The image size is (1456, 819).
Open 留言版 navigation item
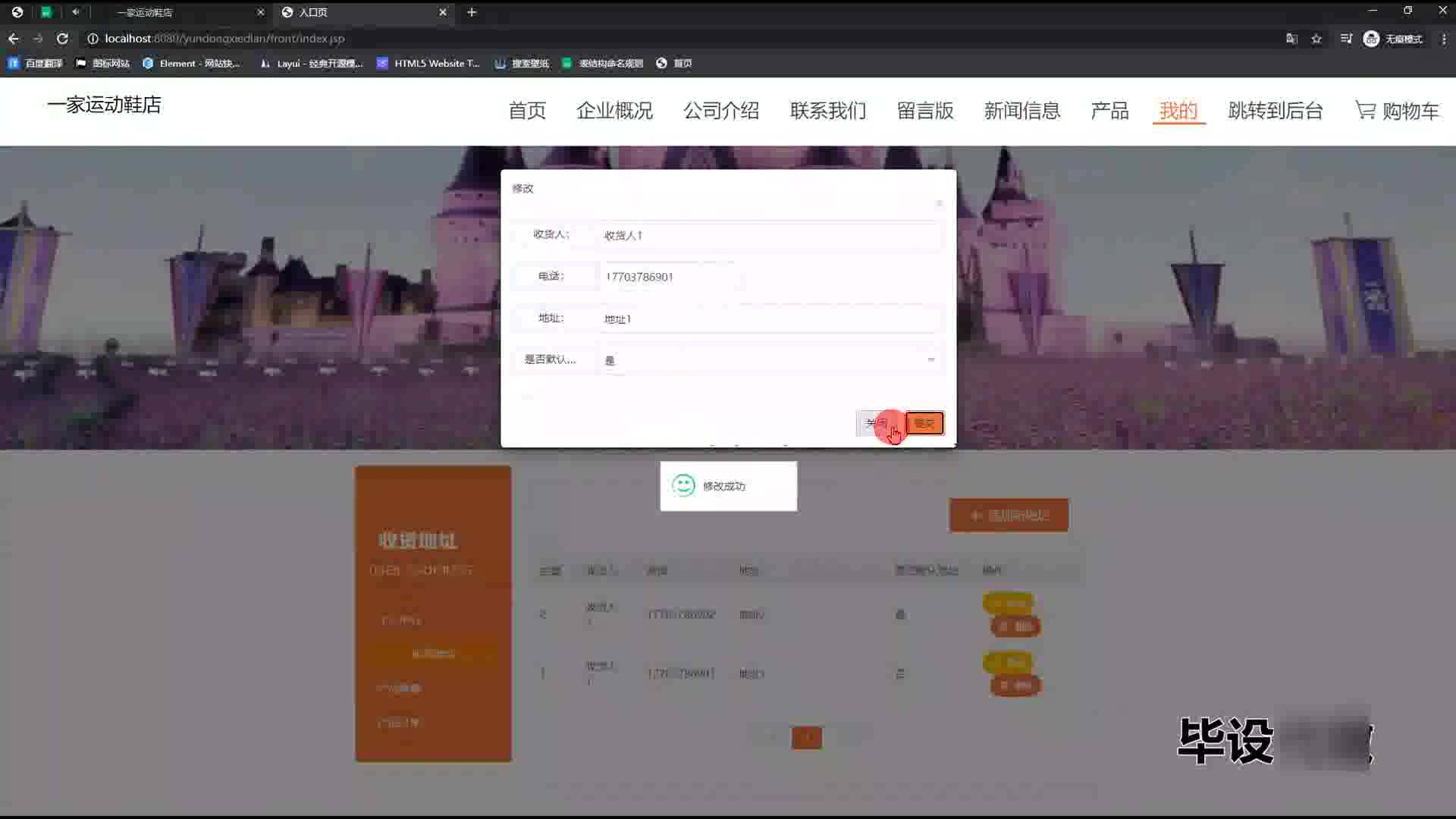[925, 111]
